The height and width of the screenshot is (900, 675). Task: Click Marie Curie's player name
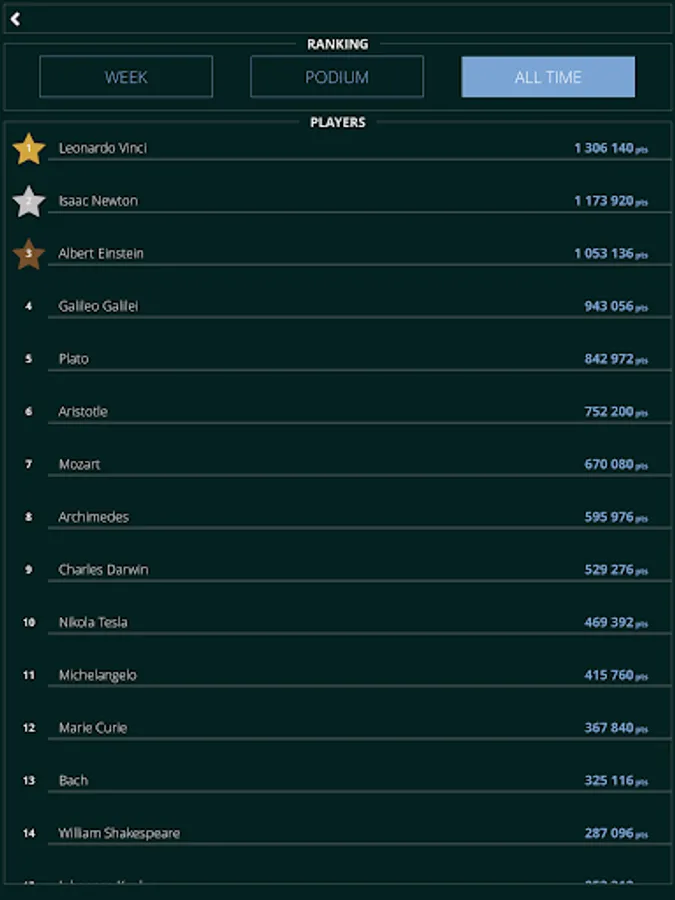point(93,728)
